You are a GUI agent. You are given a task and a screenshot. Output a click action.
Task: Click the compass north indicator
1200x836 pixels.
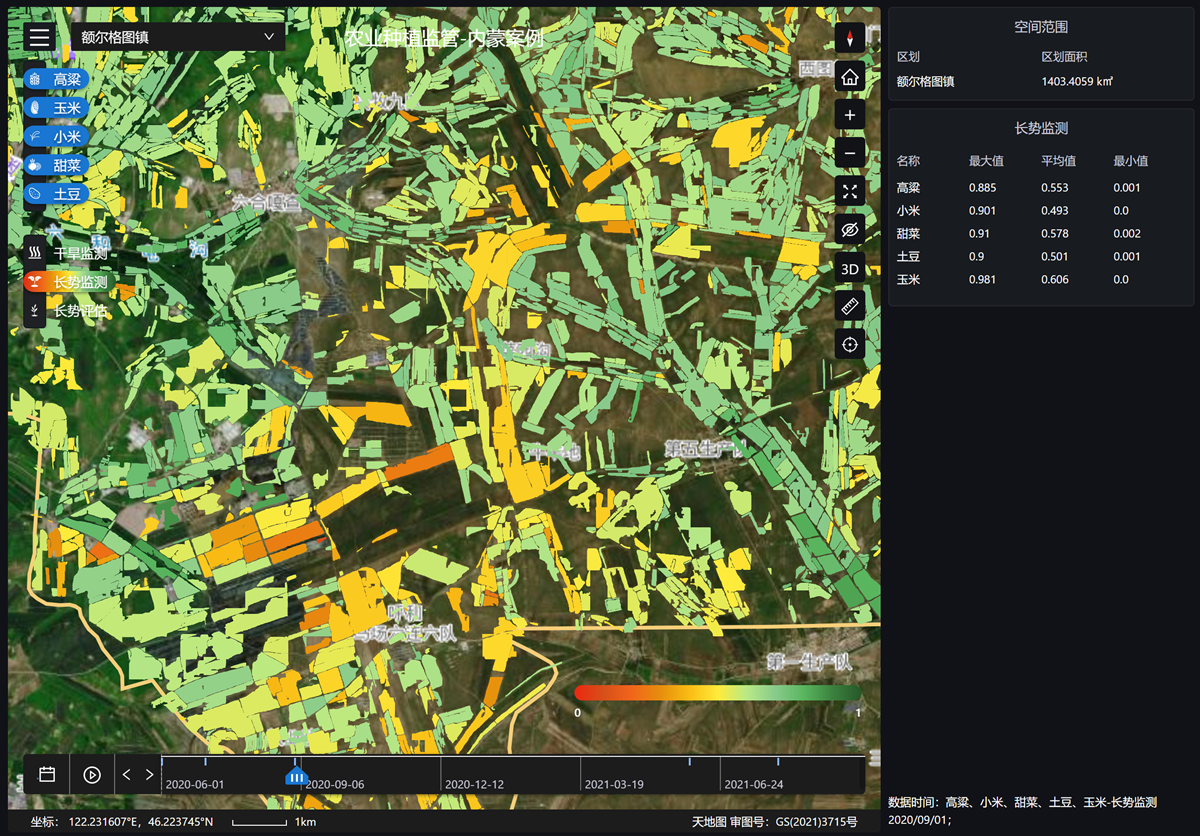tap(850, 38)
